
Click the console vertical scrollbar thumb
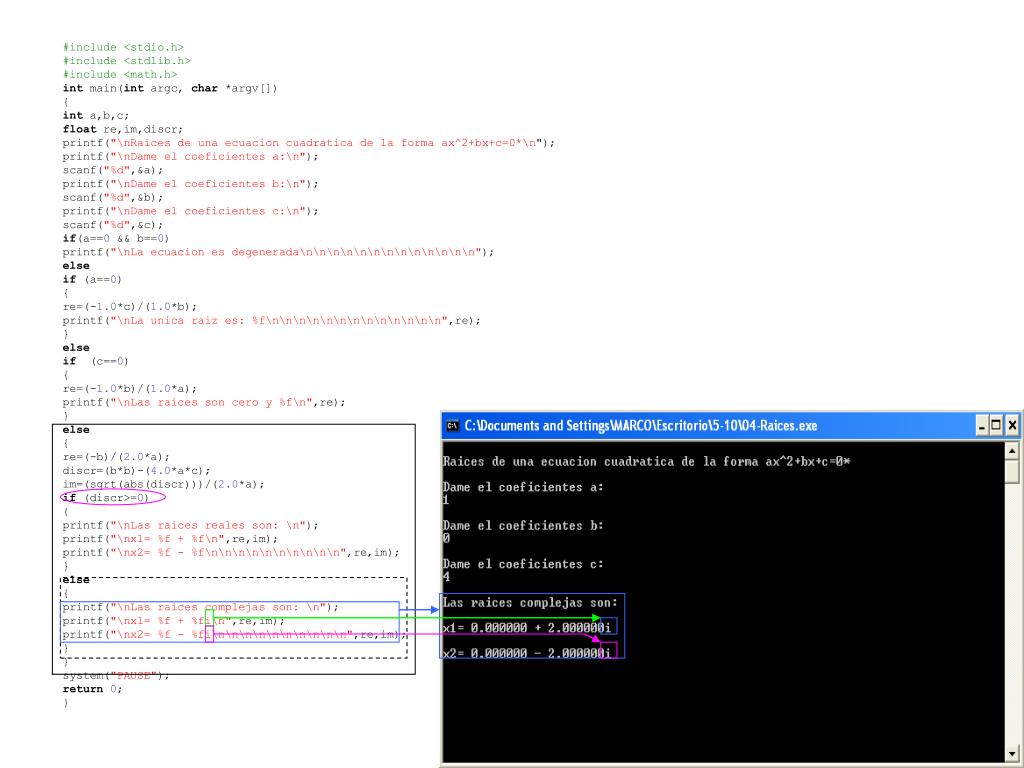point(1012,472)
